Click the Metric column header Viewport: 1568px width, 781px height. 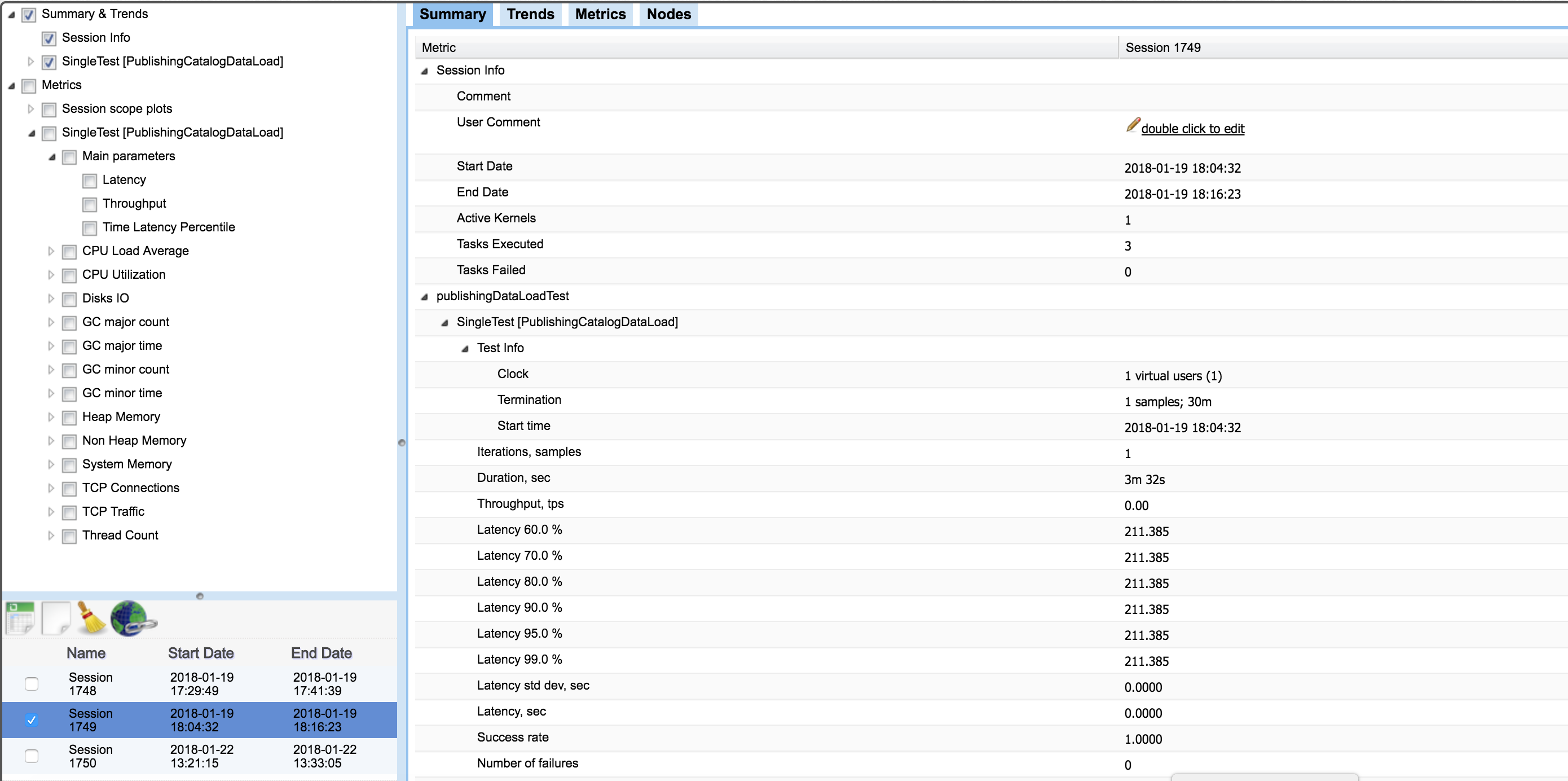[767, 47]
